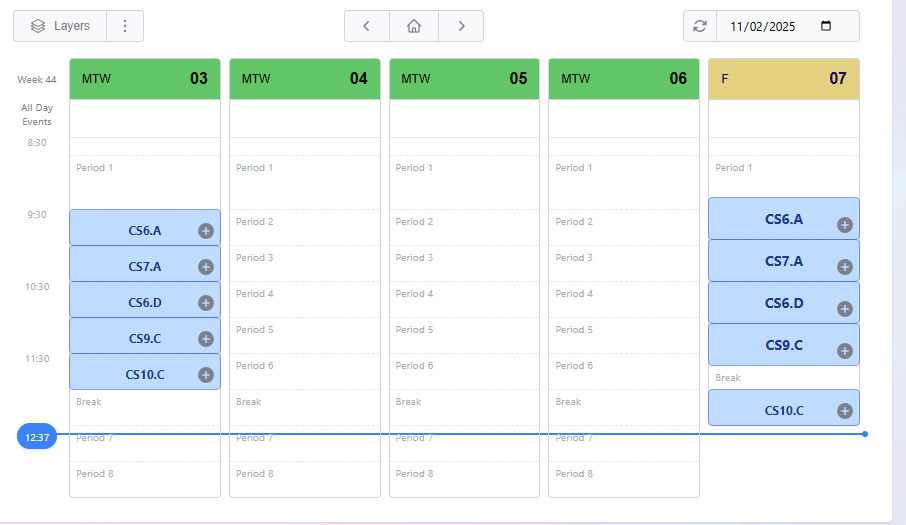
Task: Open the Layers button
Action: 61,26
